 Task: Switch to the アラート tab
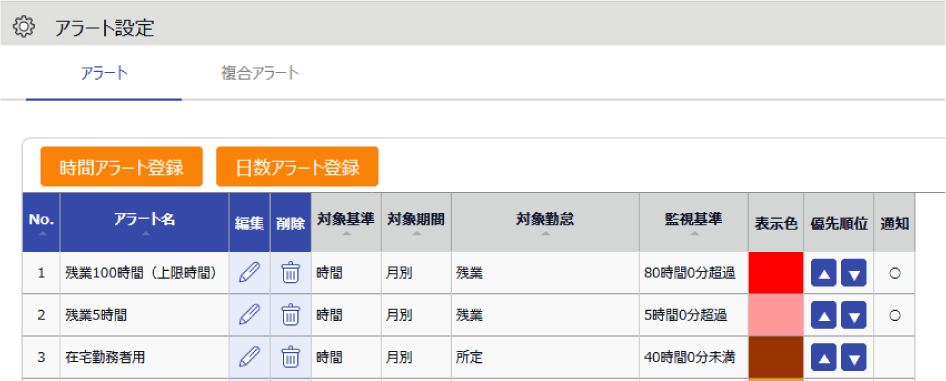[104, 74]
